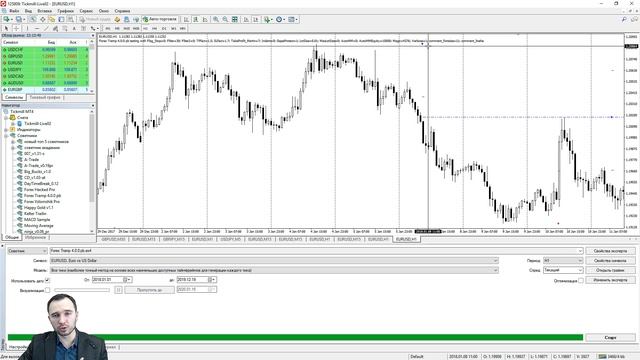Click the Открыть график button
Screen dimensions: 640x360
pyautogui.click(x=610, y=270)
